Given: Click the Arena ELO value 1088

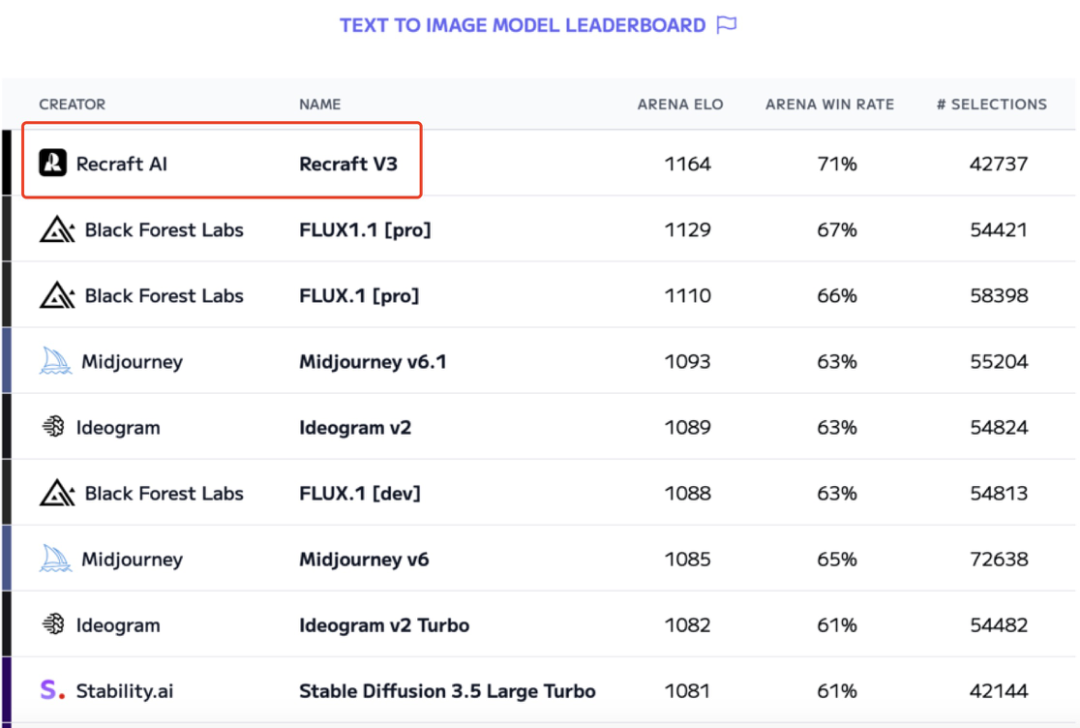Looking at the screenshot, I should (x=687, y=493).
